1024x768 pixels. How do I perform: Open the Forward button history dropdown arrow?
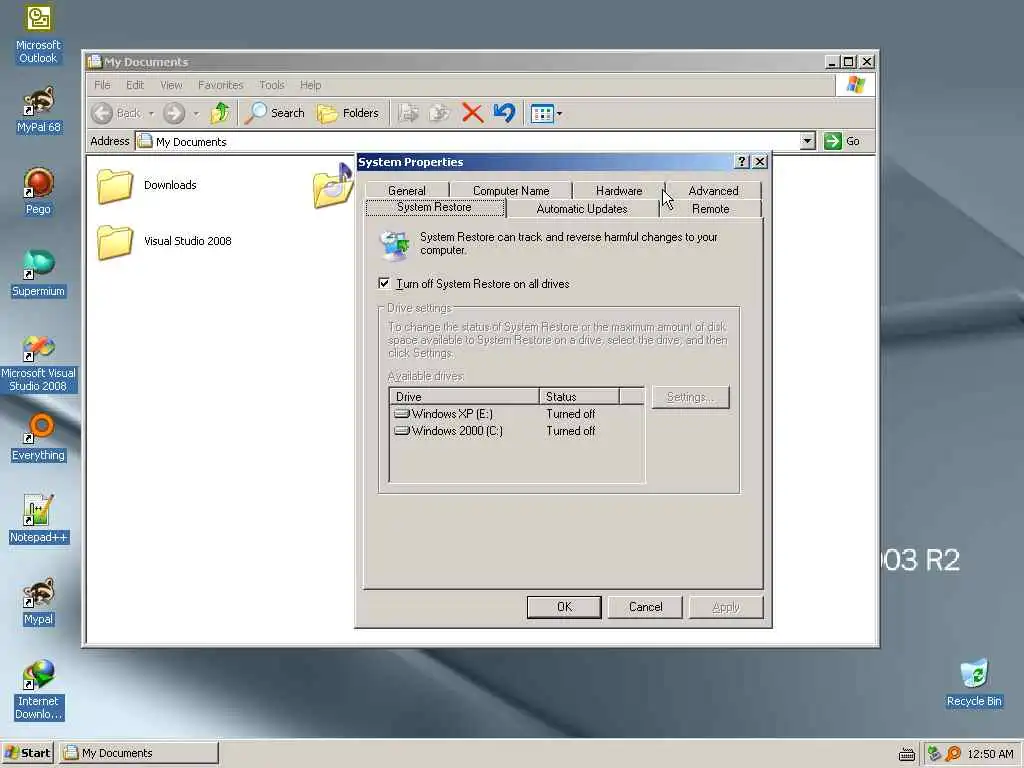196,114
